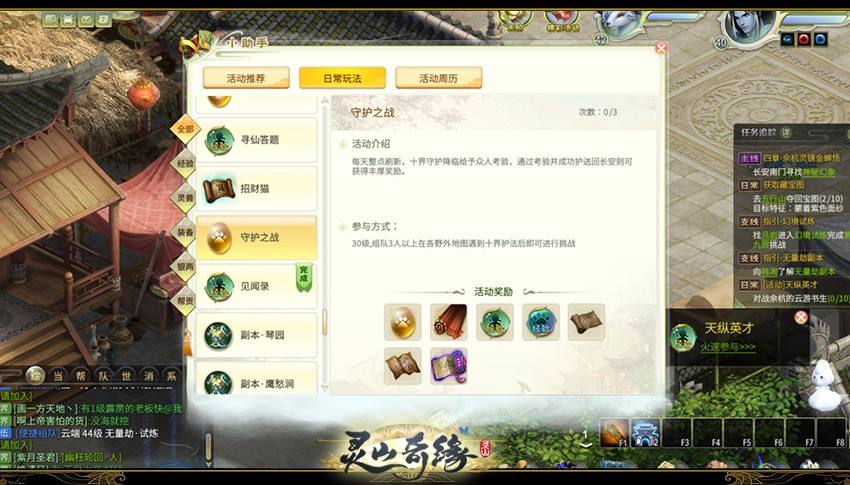Select the 见闻录 completed activity
Image resolution: width=850 pixels, height=485 pixels.
tap(256, 286)
